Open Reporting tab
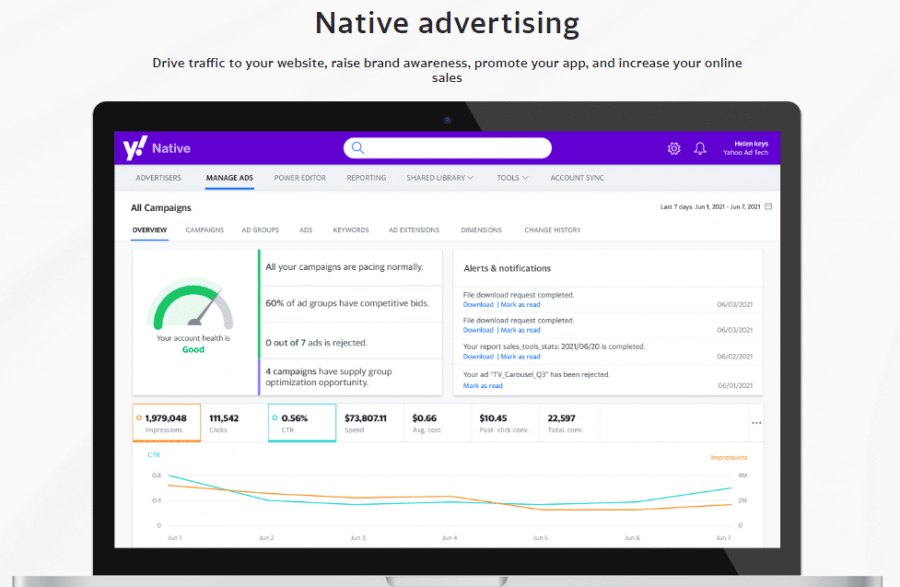This screenshot has width=900, height=587. (x=366, y=178)
